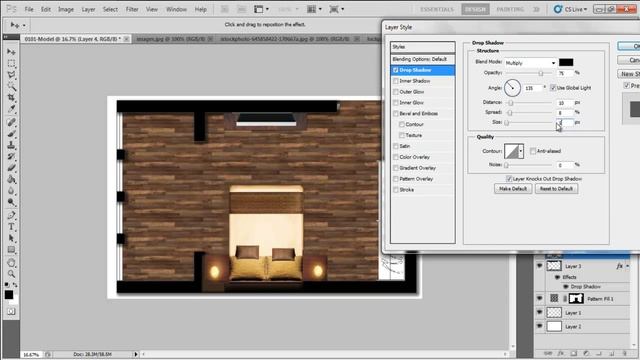640x360 pixels.
Task: Switch to the Painting workspace
Action: tap(510, 9)
